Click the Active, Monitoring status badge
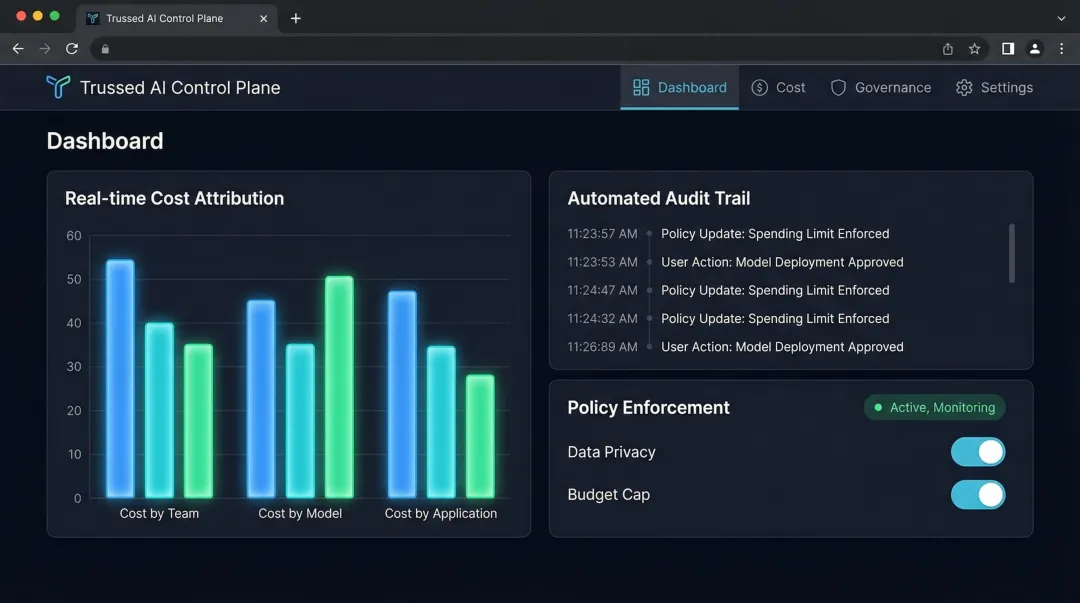Image resolution: width=1080 pixels, height=603 pixels. (934, 407)
